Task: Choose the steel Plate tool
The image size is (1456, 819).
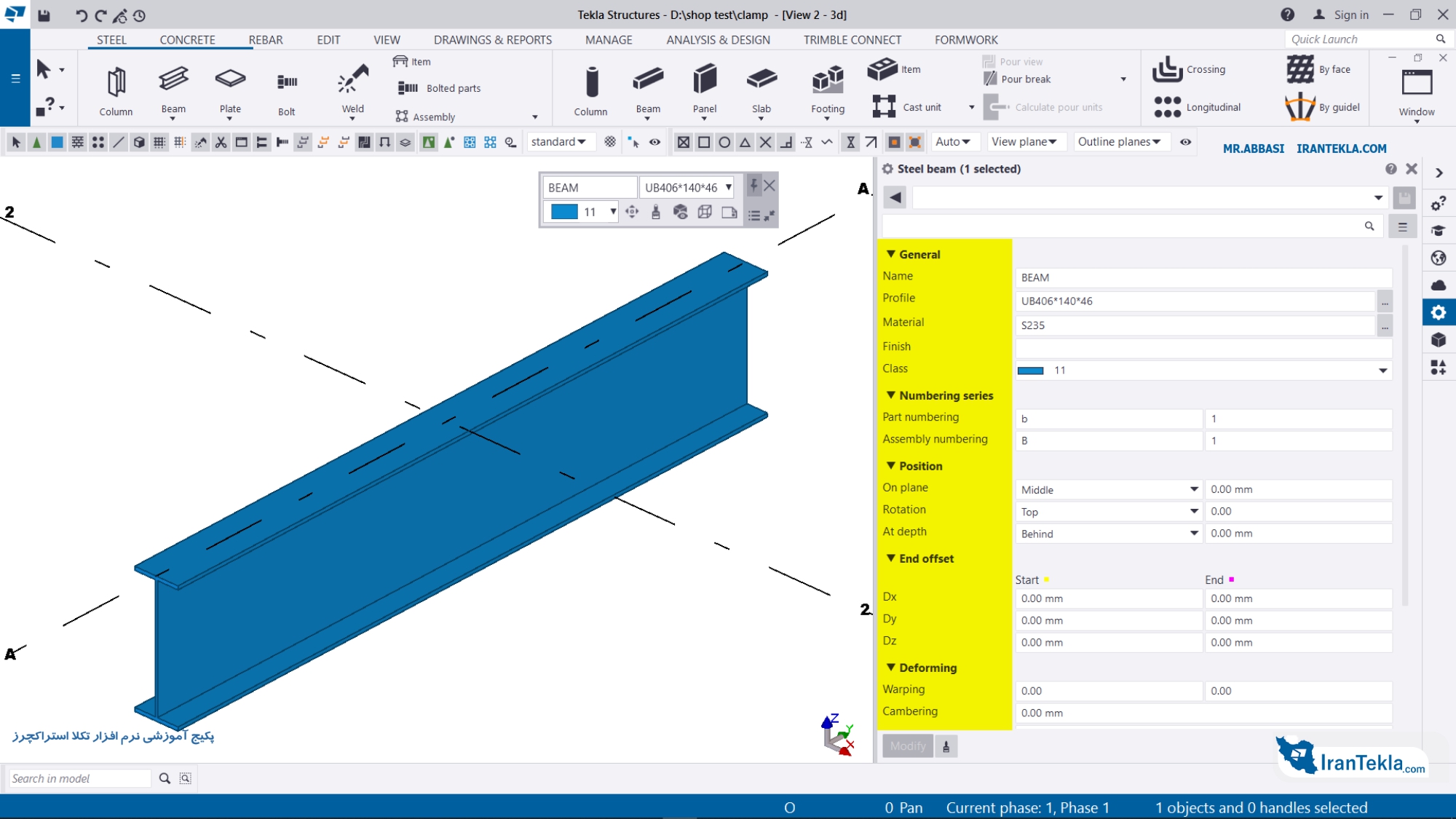Action: tap(230, 90)
